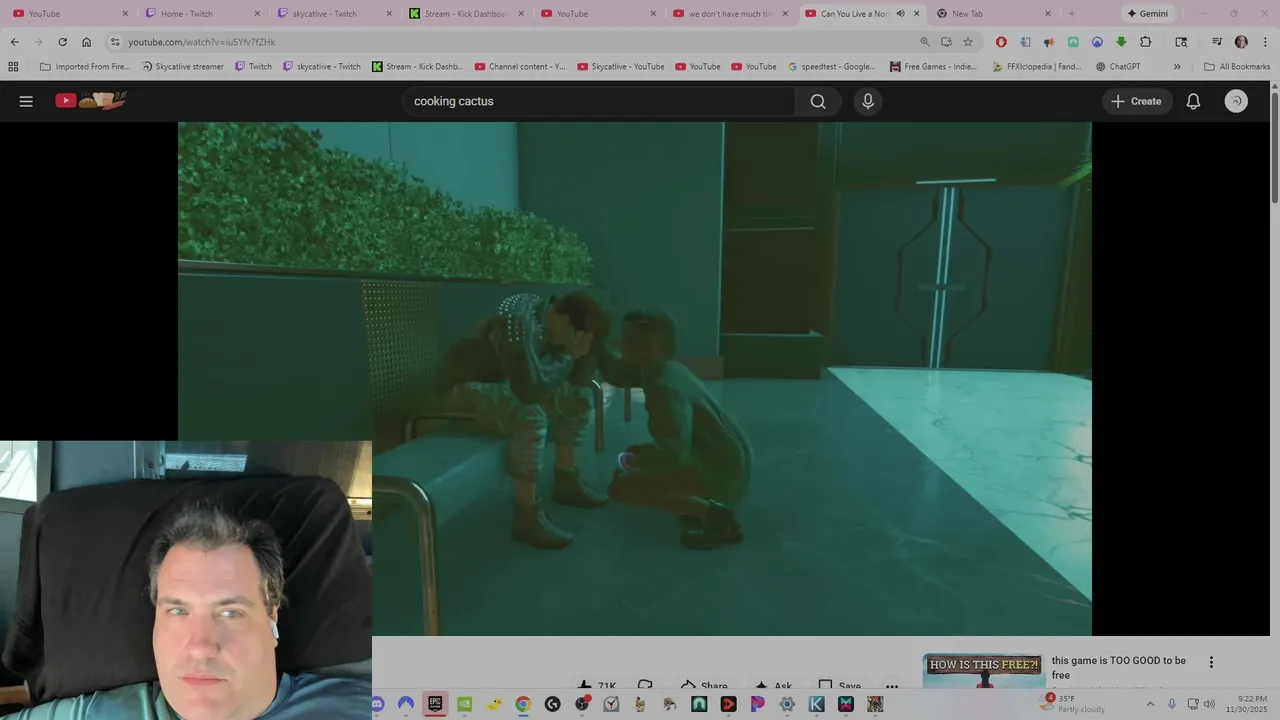Screen dimensions: 1280x720
Task: Click the URL address bar
Action: (x=520, y=42)
